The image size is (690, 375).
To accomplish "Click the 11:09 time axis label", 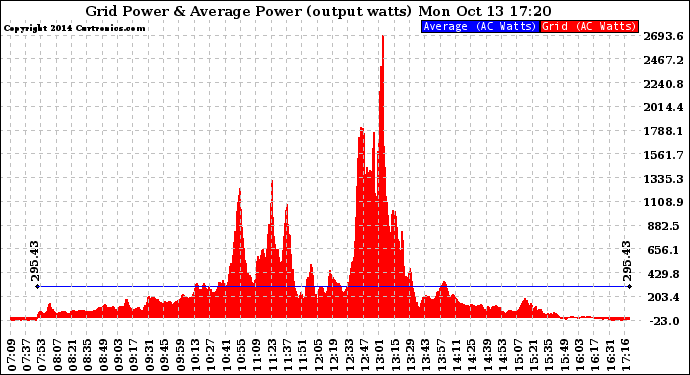I will coord(255,354).
